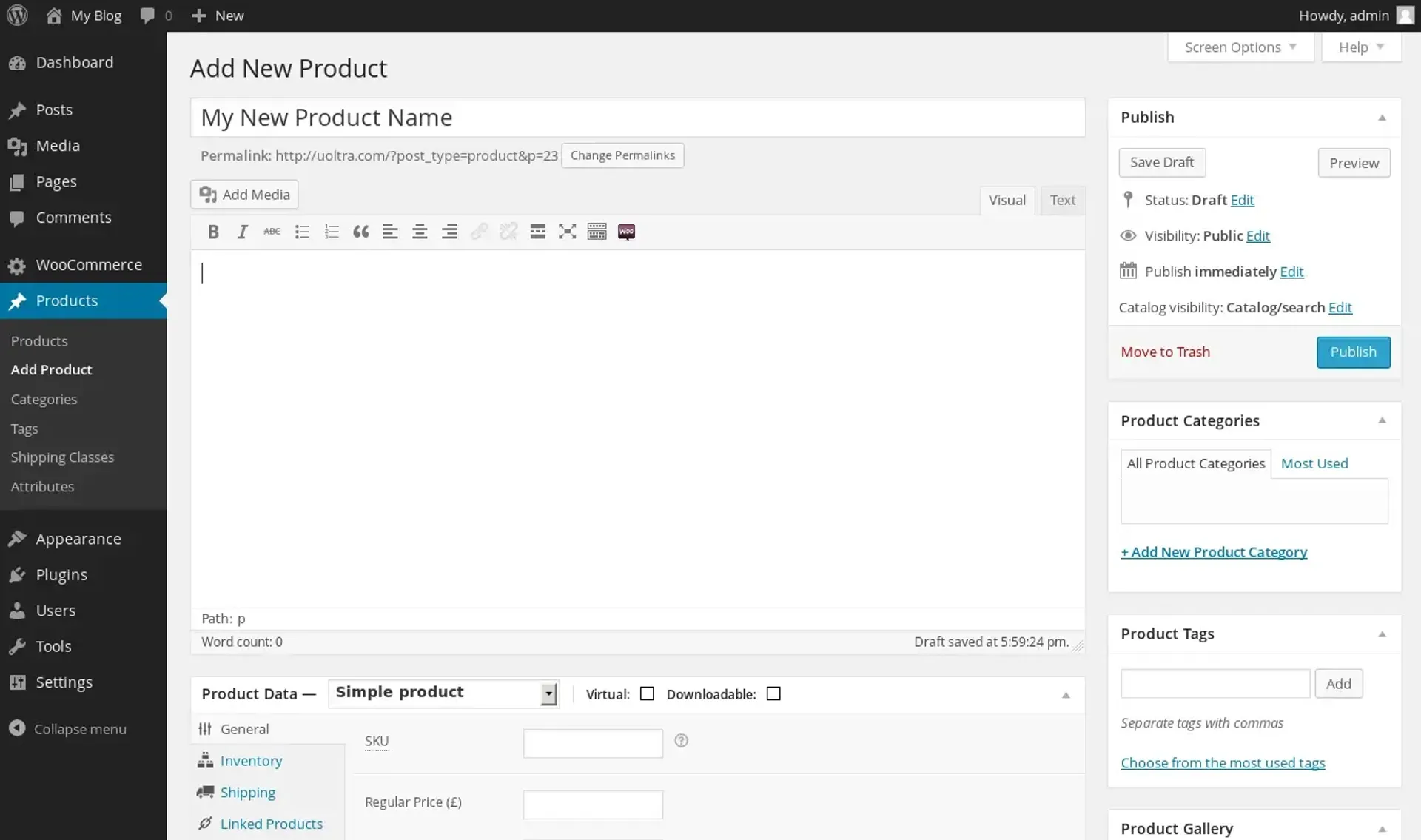Switch to the Text editor tab
Image resolution: width=1421 pixels, height=840 pixels.
tap(1062, 200)
